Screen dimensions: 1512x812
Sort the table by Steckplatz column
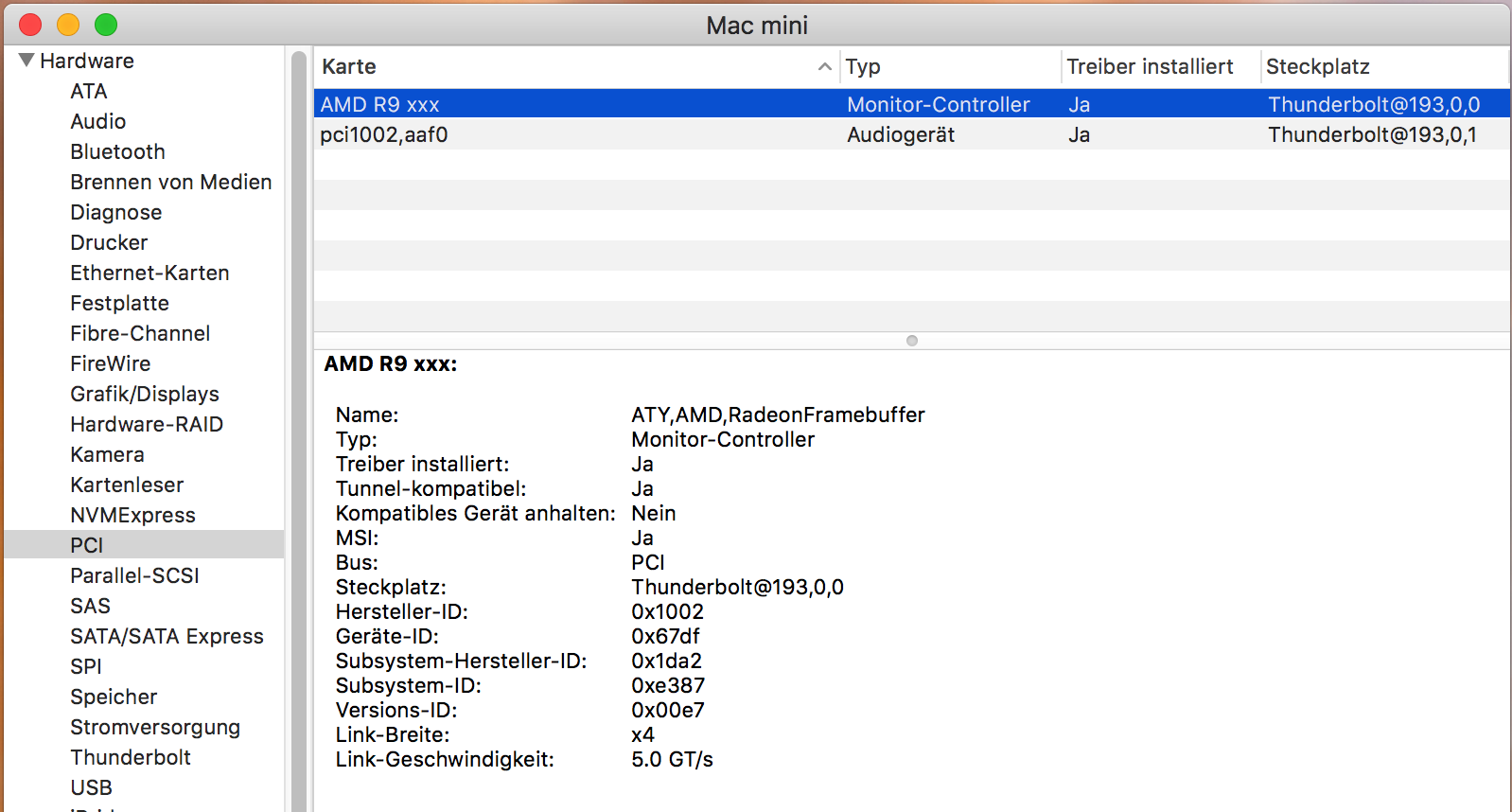coord(1318,66)
